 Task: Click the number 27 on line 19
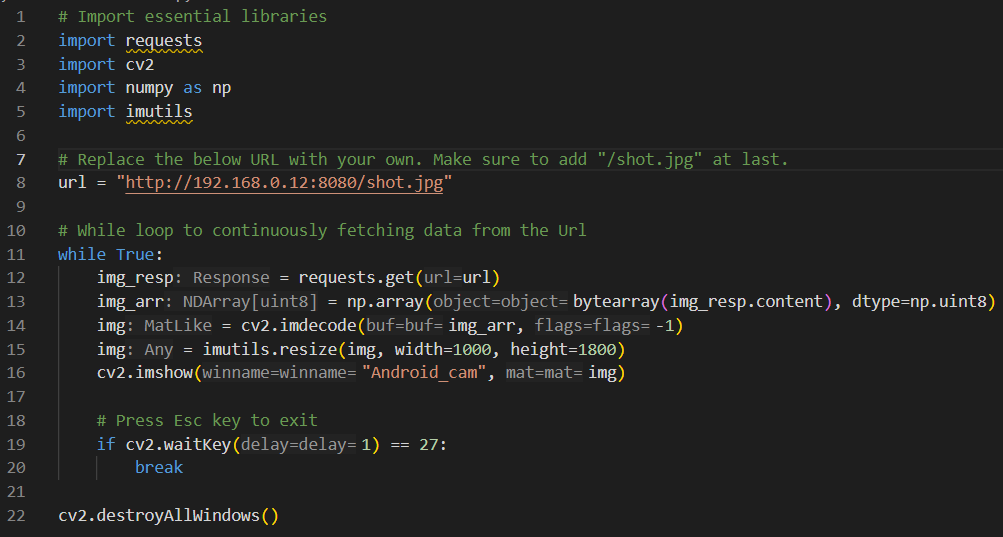[429, 444]
